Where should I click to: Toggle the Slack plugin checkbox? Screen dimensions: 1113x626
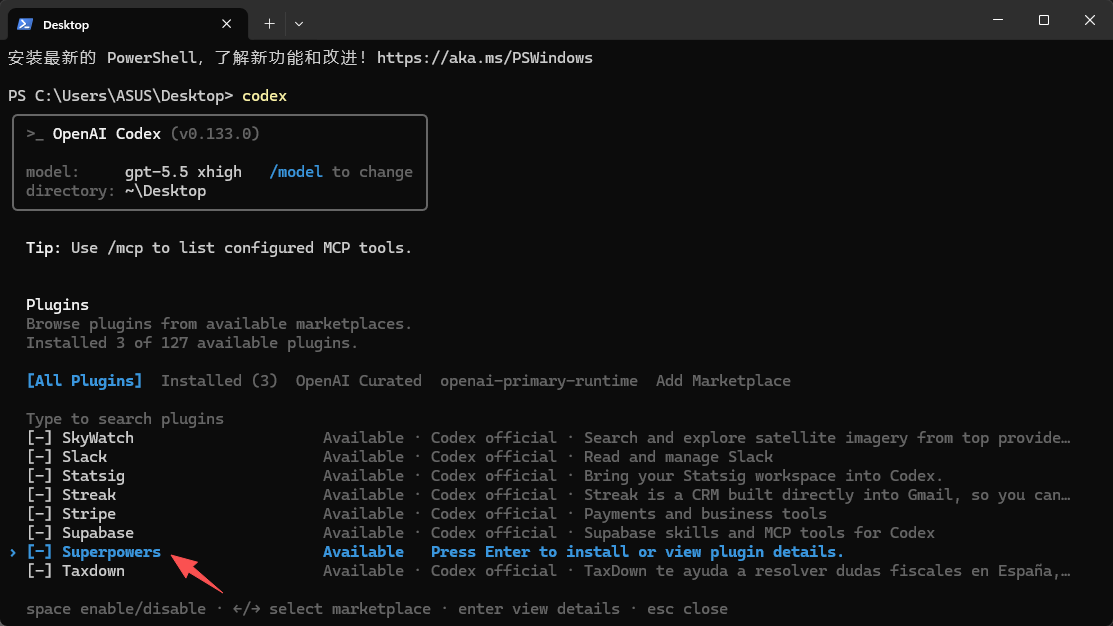pos(40,457)
